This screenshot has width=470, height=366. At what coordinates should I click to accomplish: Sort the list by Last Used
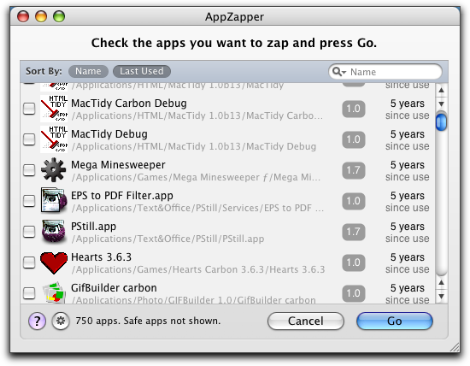[142, 71]
